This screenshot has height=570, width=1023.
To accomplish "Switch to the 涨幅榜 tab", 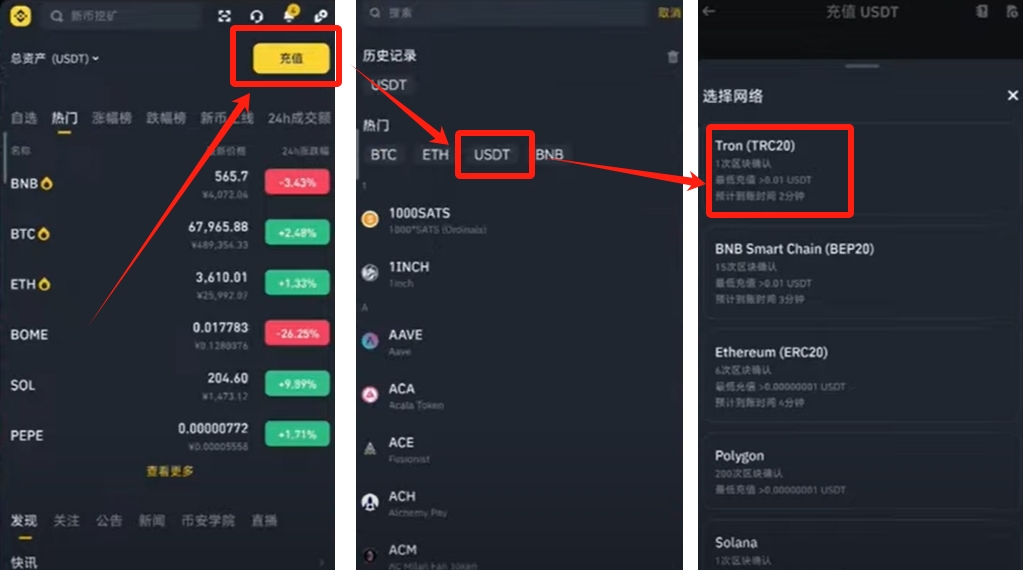I will [112, 118].
